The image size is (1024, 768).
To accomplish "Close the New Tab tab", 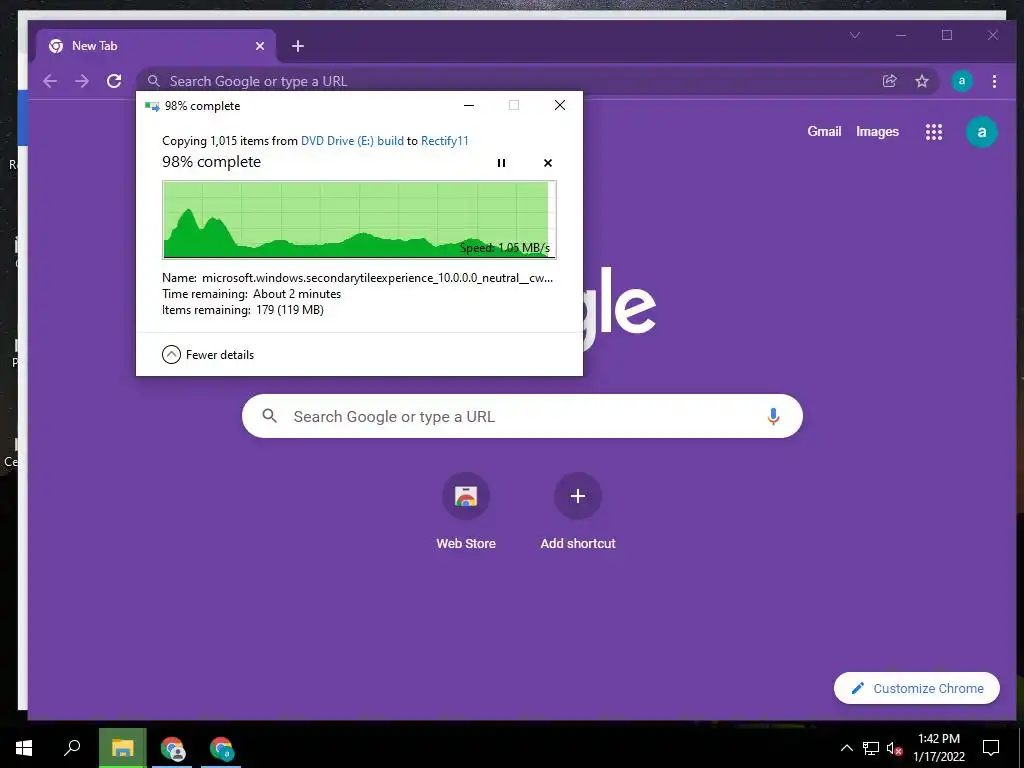I will 260,46.
